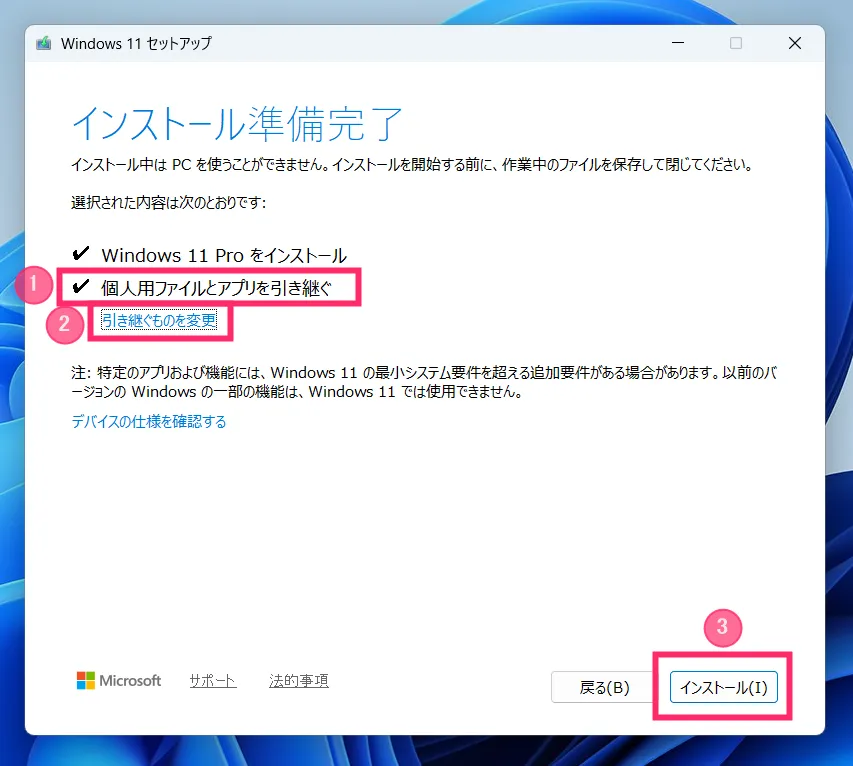Open the デバイスの仕様を確認する link
Screen dimensions: 853x766
tap(149, 422)
